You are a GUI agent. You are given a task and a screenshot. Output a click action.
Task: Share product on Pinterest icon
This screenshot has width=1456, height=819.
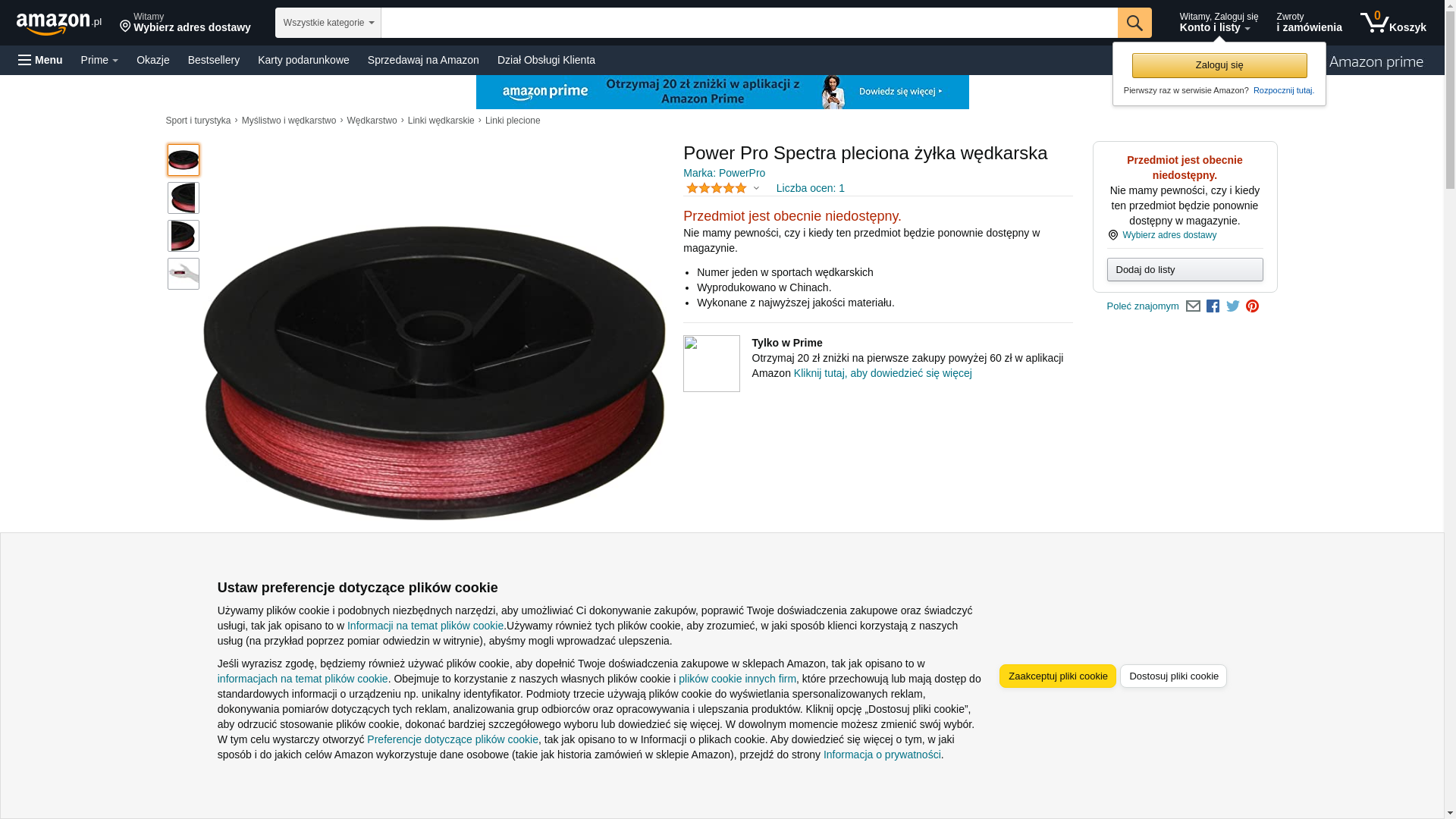(1252, 306)
